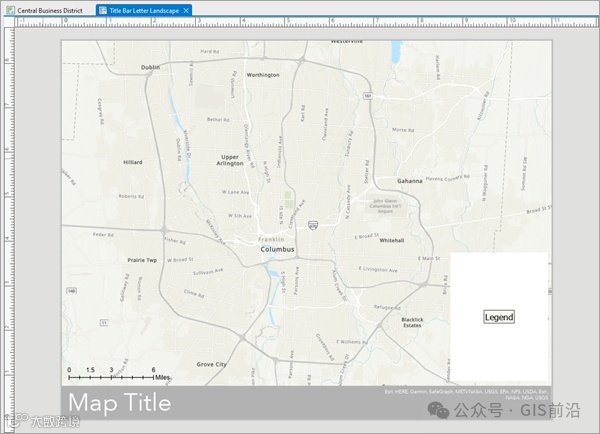Click the Worthington label on map
Viewport: 600px width, 434px height.
coord(263,75)
